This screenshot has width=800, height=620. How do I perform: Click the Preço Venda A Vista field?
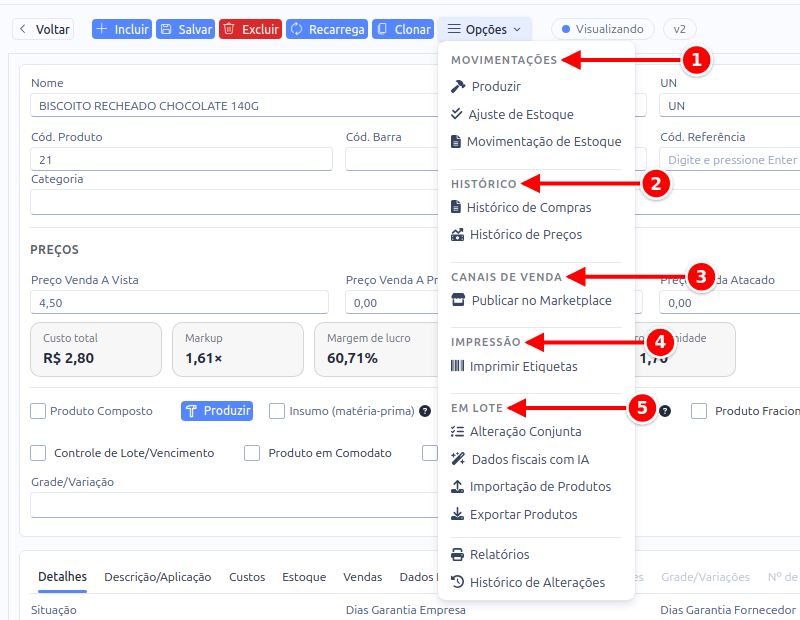click(x=180, y=303)
